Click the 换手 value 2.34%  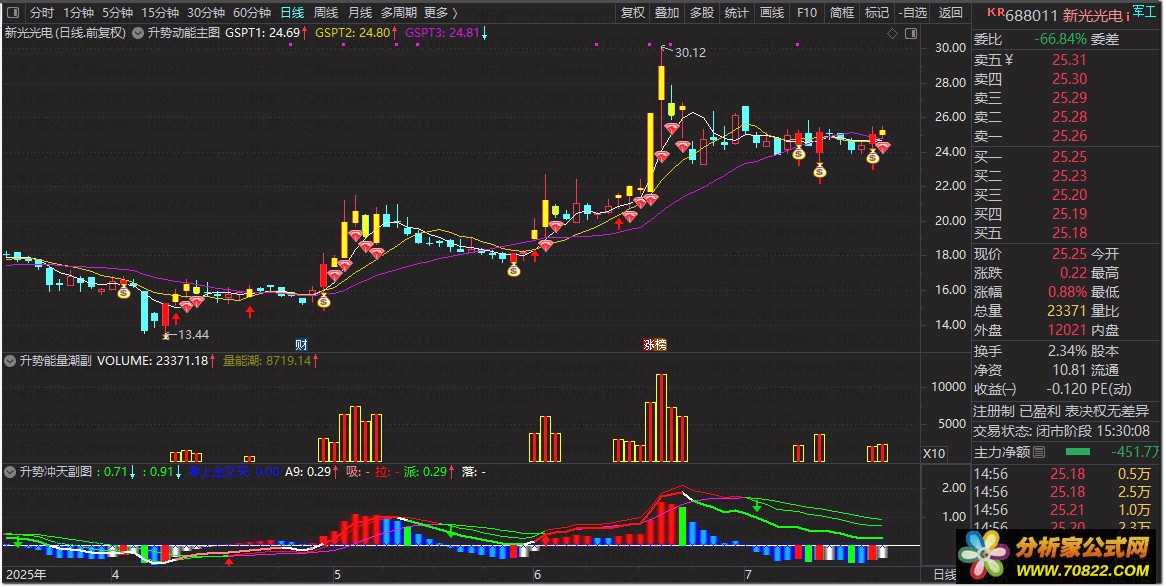pyautogui.click(x=1067, y=350)
